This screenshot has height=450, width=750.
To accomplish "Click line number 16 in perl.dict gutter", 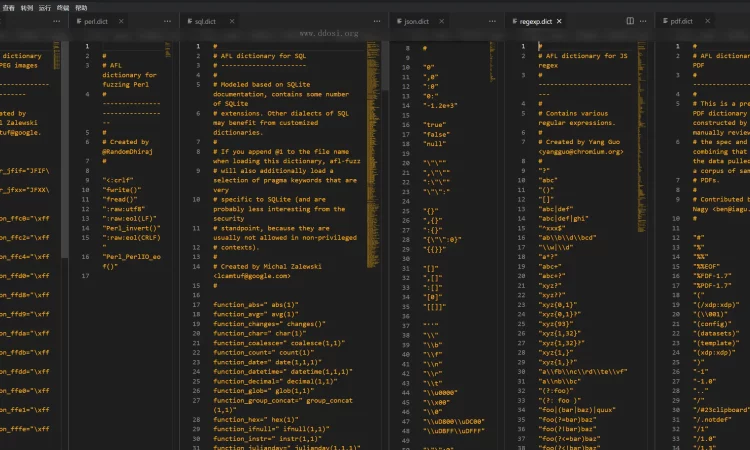I will pos(85,257).
